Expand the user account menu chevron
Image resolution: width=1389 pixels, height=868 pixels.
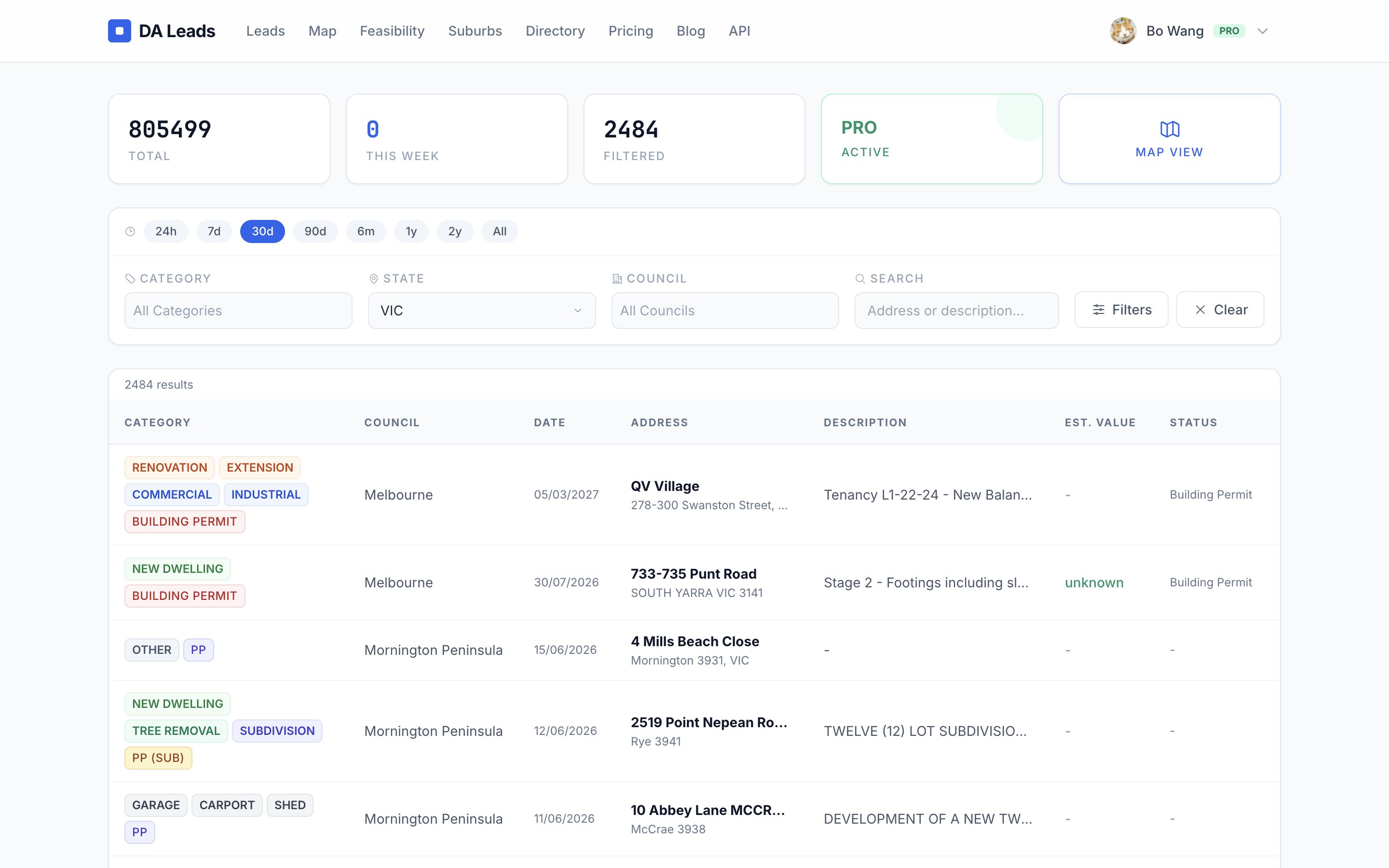tap(1262, 31)
